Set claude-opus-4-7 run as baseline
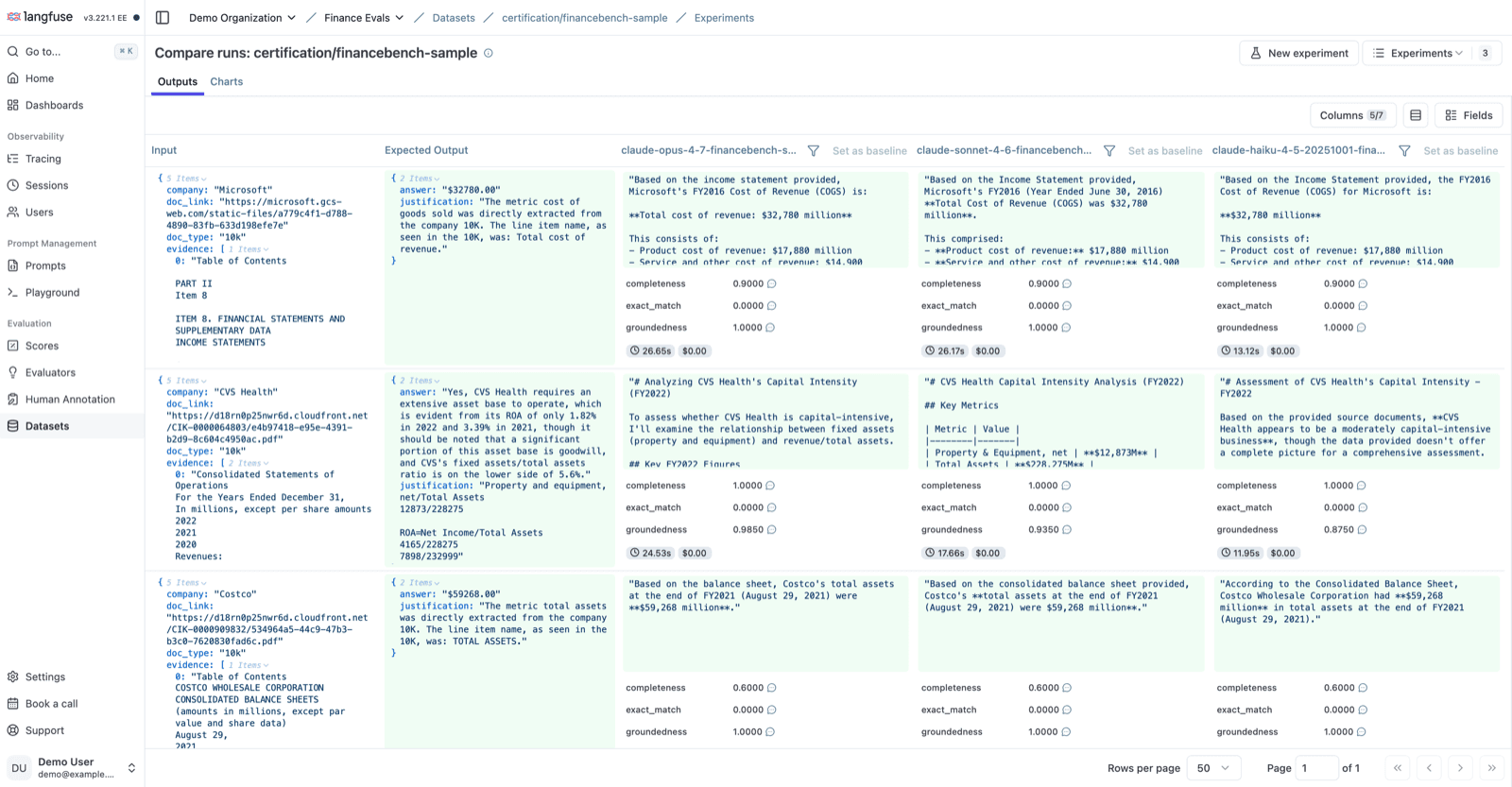 869,151
